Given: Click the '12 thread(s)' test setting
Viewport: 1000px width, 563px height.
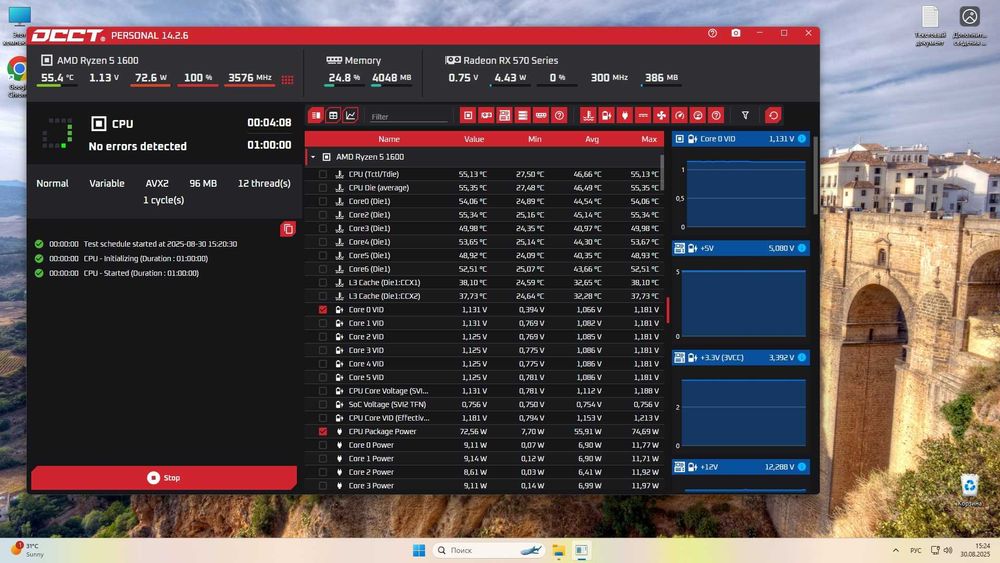Looking at the screenshot, I should pos(264,183).
